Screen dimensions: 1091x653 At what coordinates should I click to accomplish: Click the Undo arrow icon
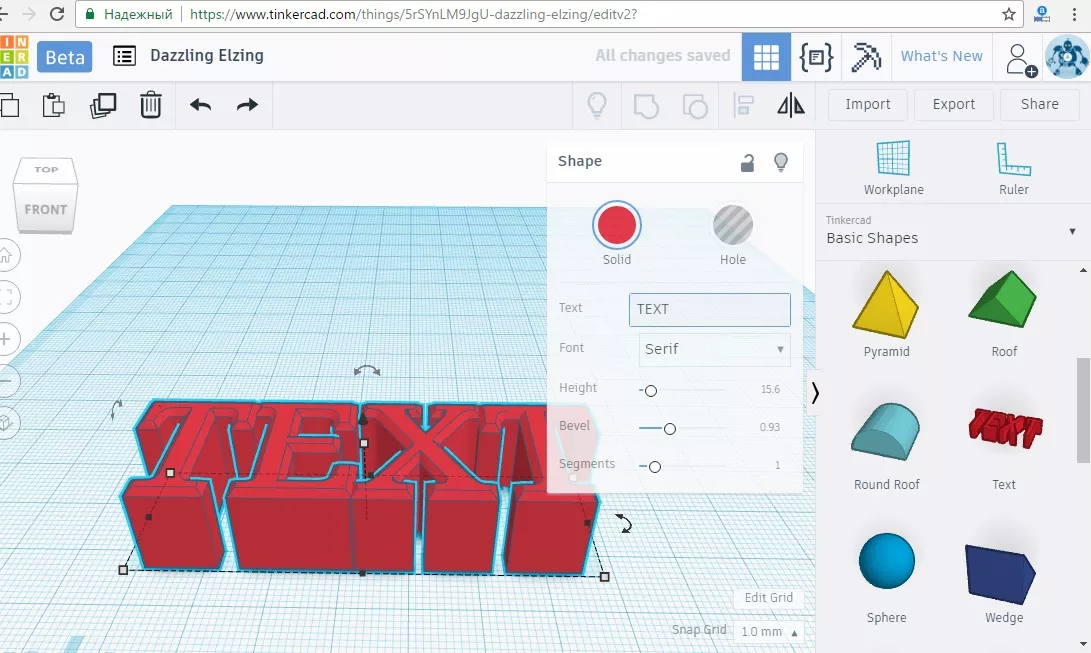[200, 105]
